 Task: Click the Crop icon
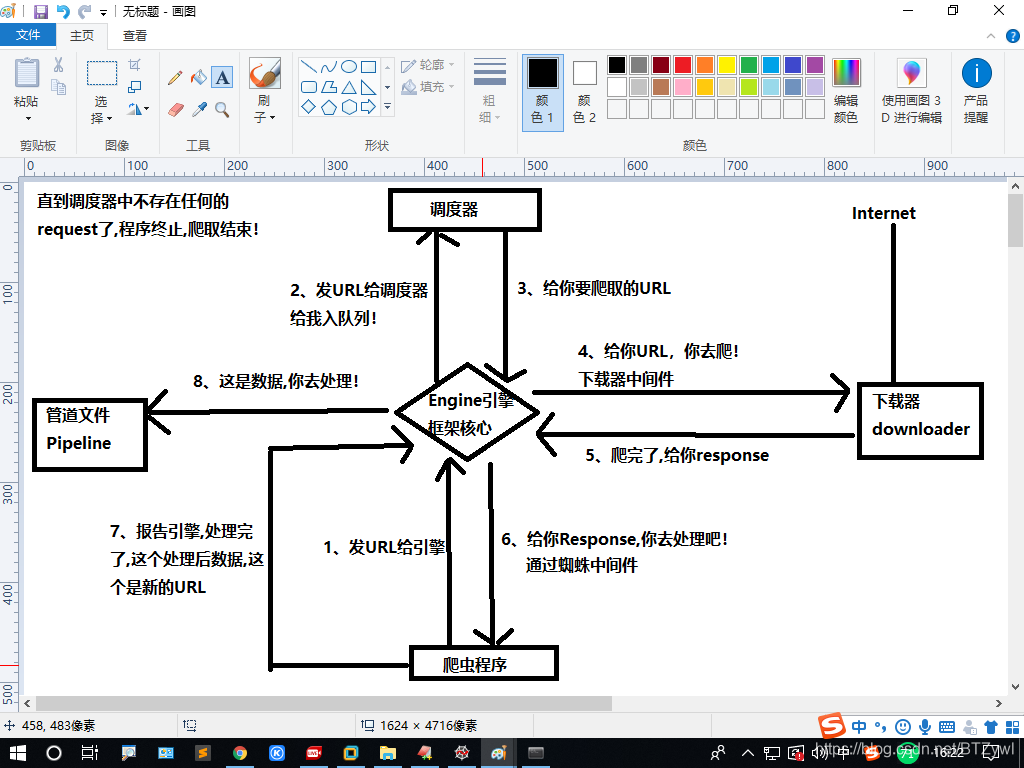click(135, 65)
